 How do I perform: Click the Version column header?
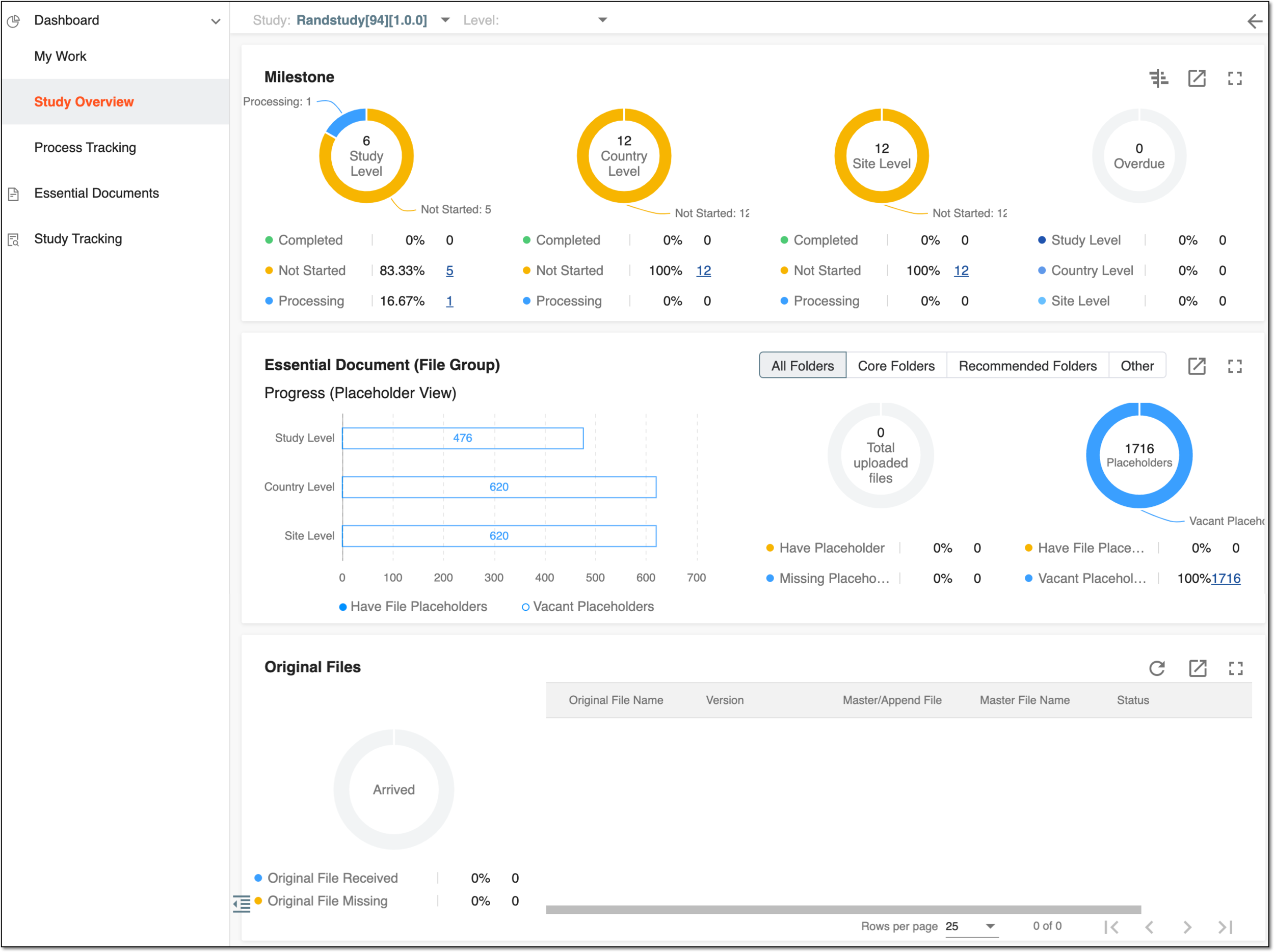click(725, 700)
